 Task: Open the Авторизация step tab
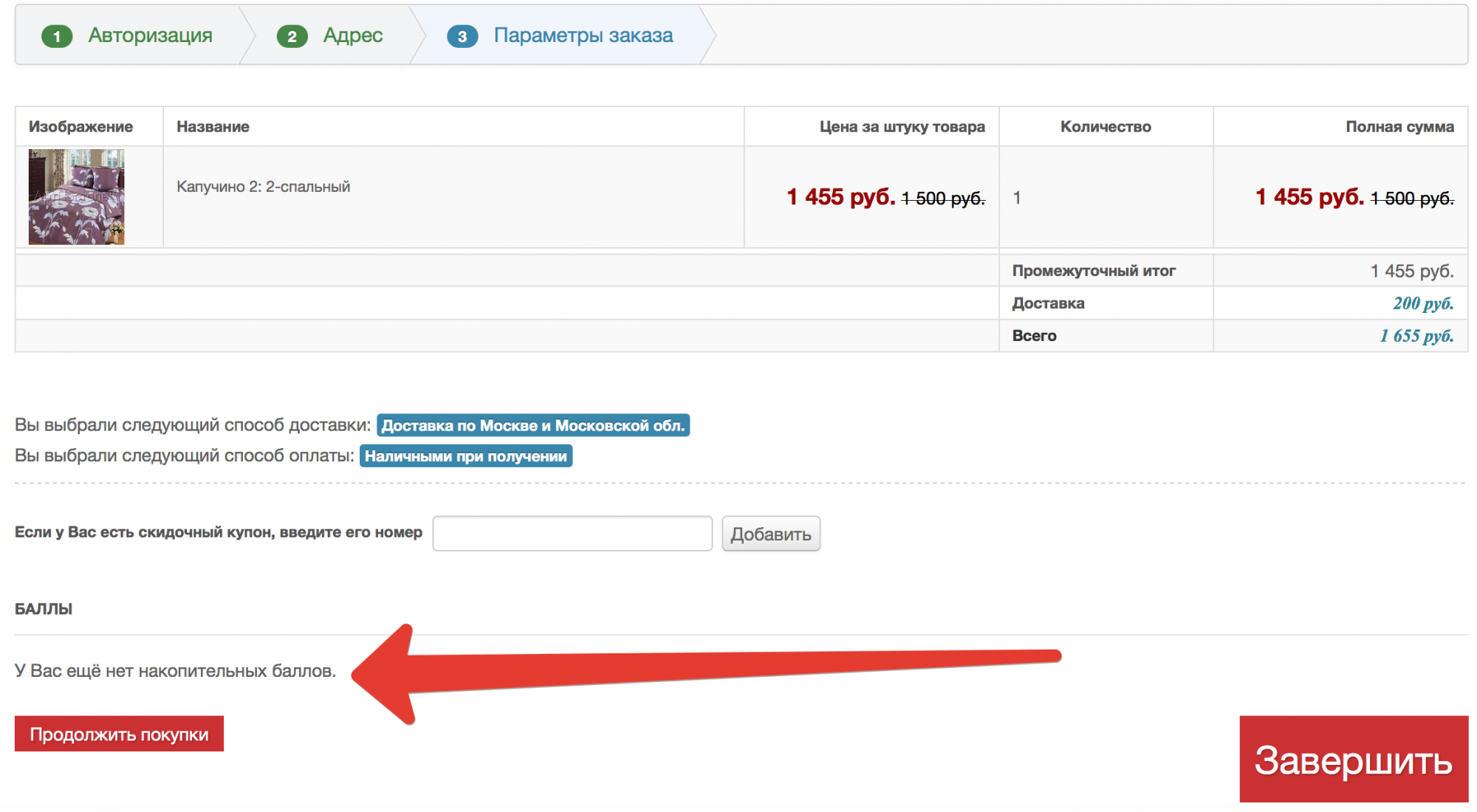coord(150,35)
